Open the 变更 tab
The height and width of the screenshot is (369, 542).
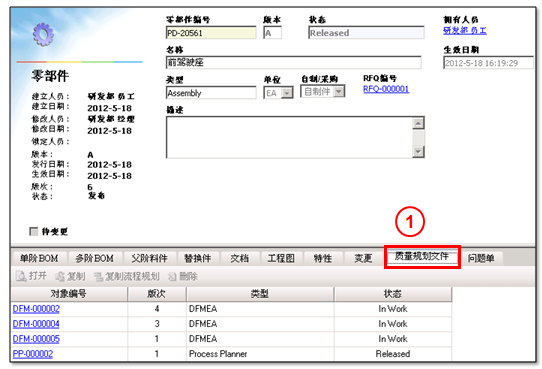click(x=363, y=258)
